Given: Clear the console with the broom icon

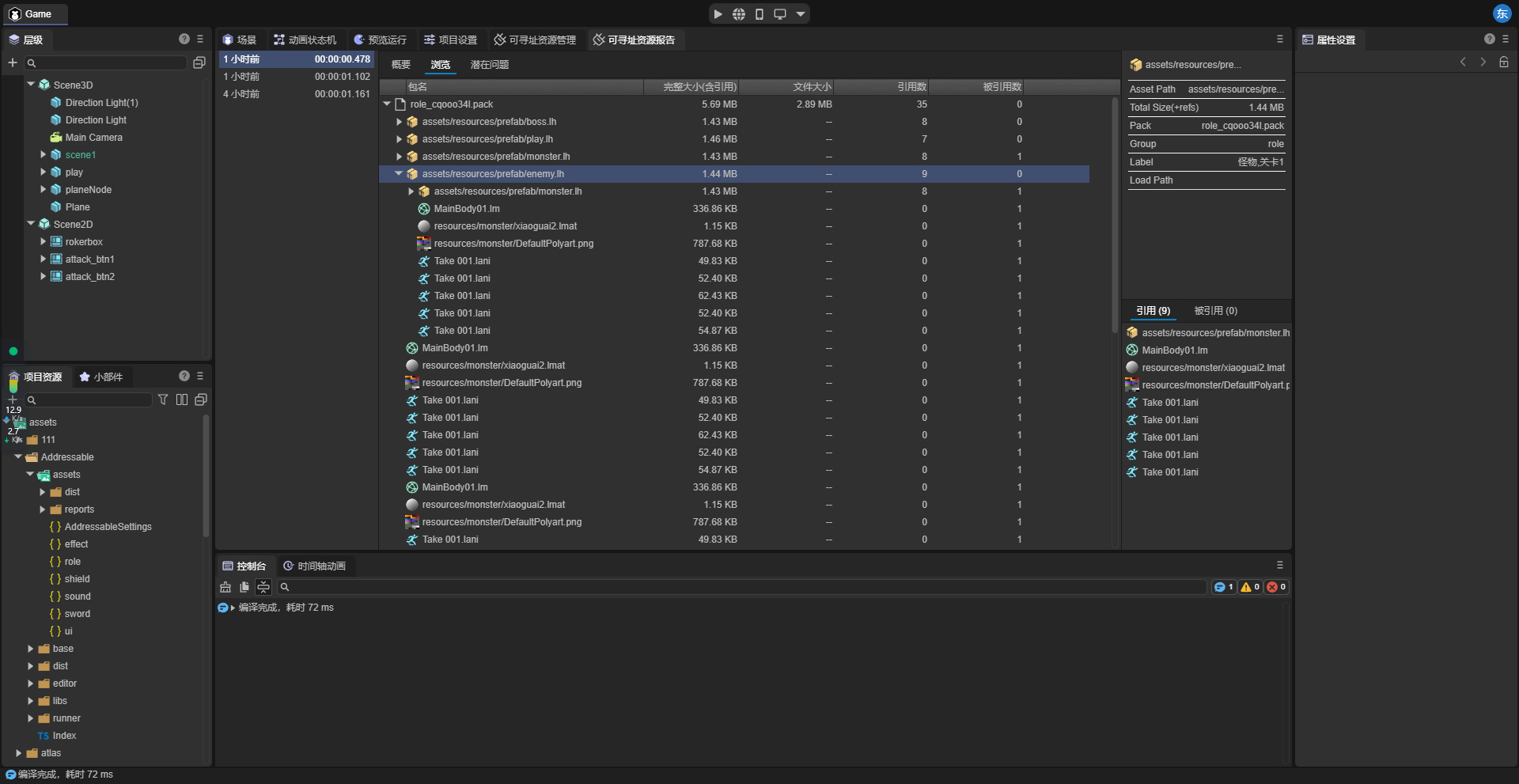Looking at the screenshot, I should pos(225,587).
